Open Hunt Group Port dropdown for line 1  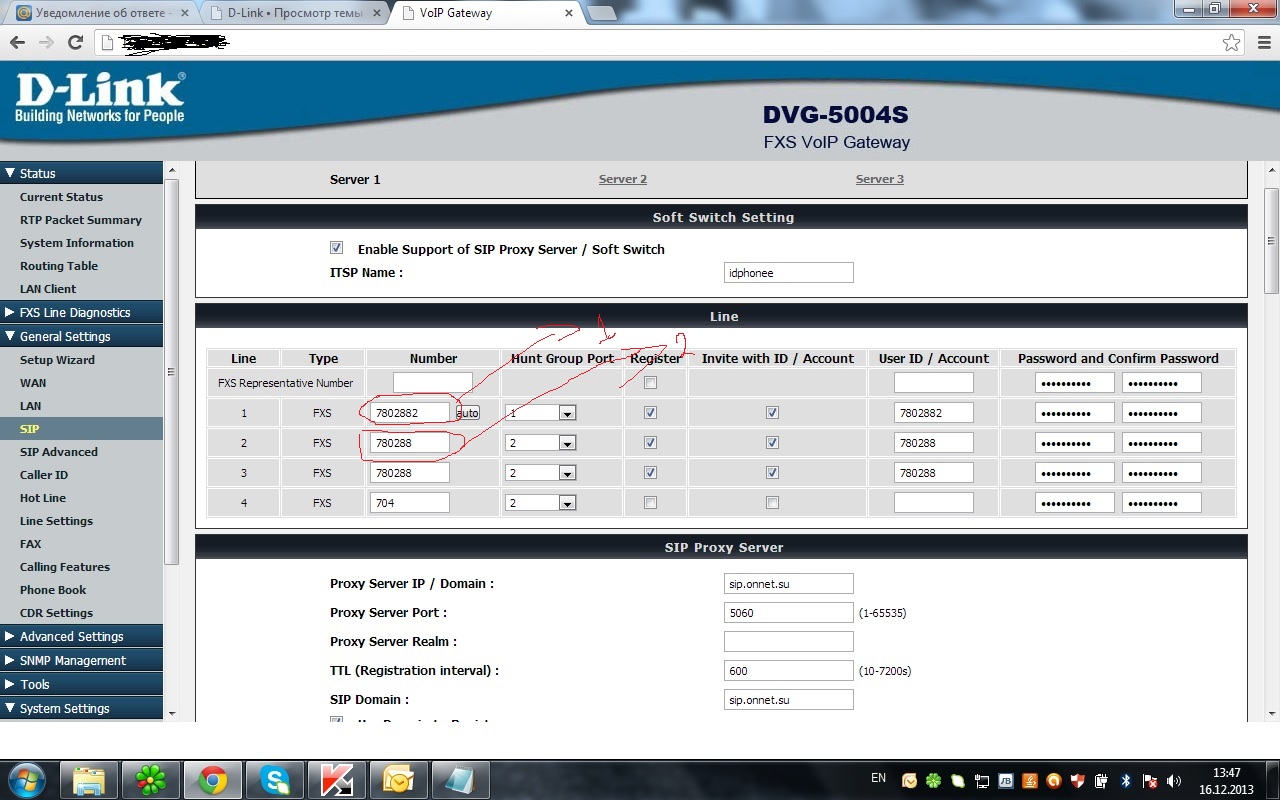(x=541, y=413)
